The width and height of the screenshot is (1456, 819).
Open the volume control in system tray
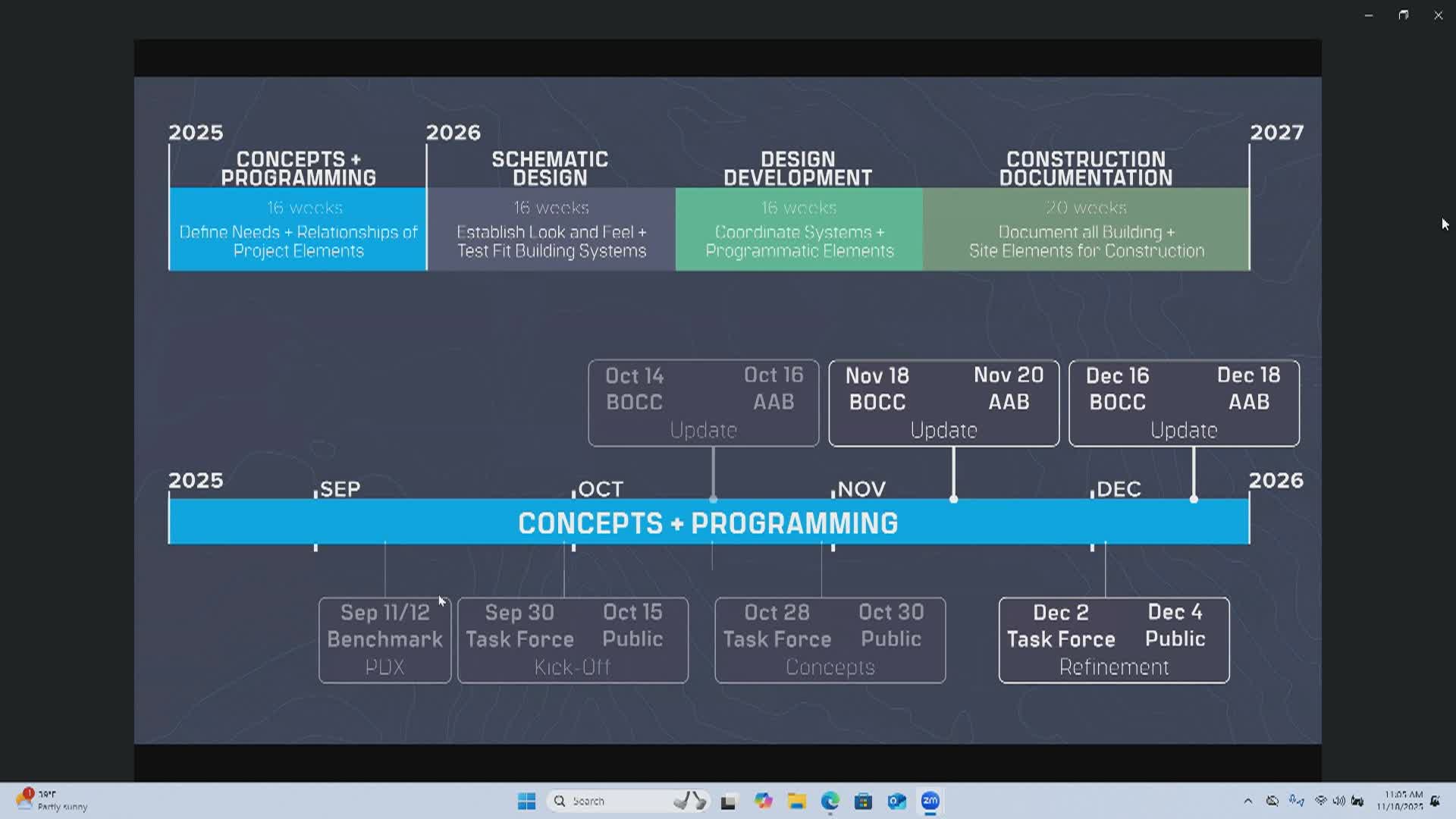tap(1339, 801)
